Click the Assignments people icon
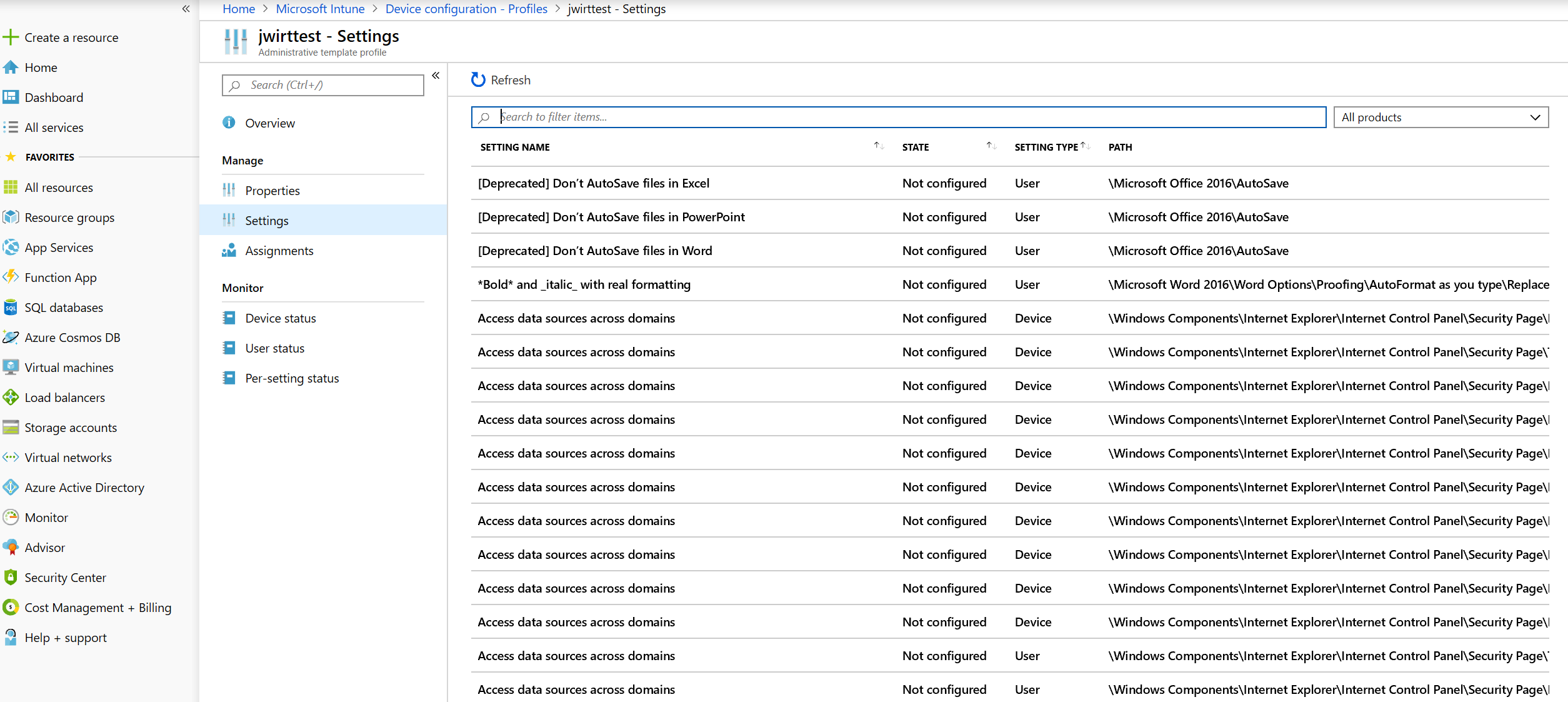The width and height of the screenshot is (1568, 702). click(229, 251)
